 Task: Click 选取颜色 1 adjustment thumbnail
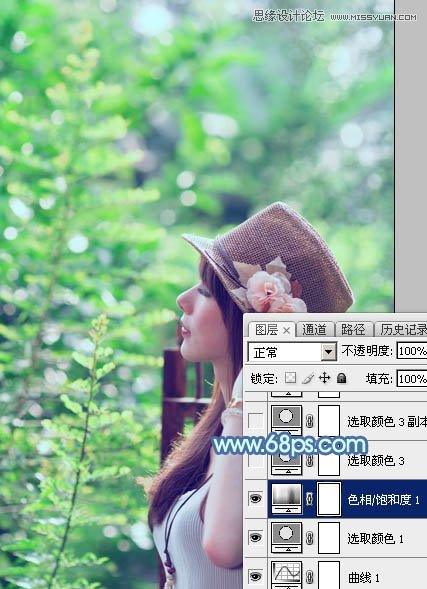[x=287, y=538]
